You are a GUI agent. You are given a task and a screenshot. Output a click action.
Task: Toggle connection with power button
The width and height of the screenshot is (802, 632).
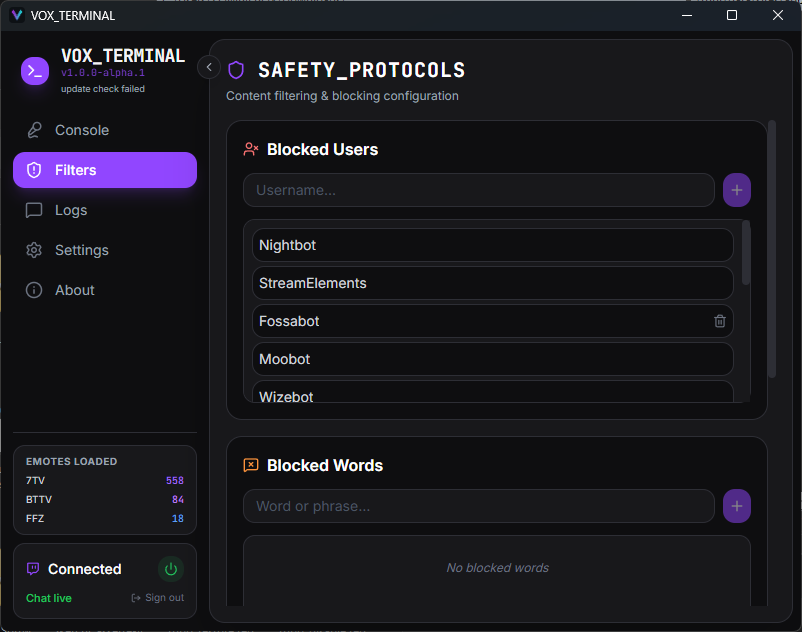click(171, 569)
